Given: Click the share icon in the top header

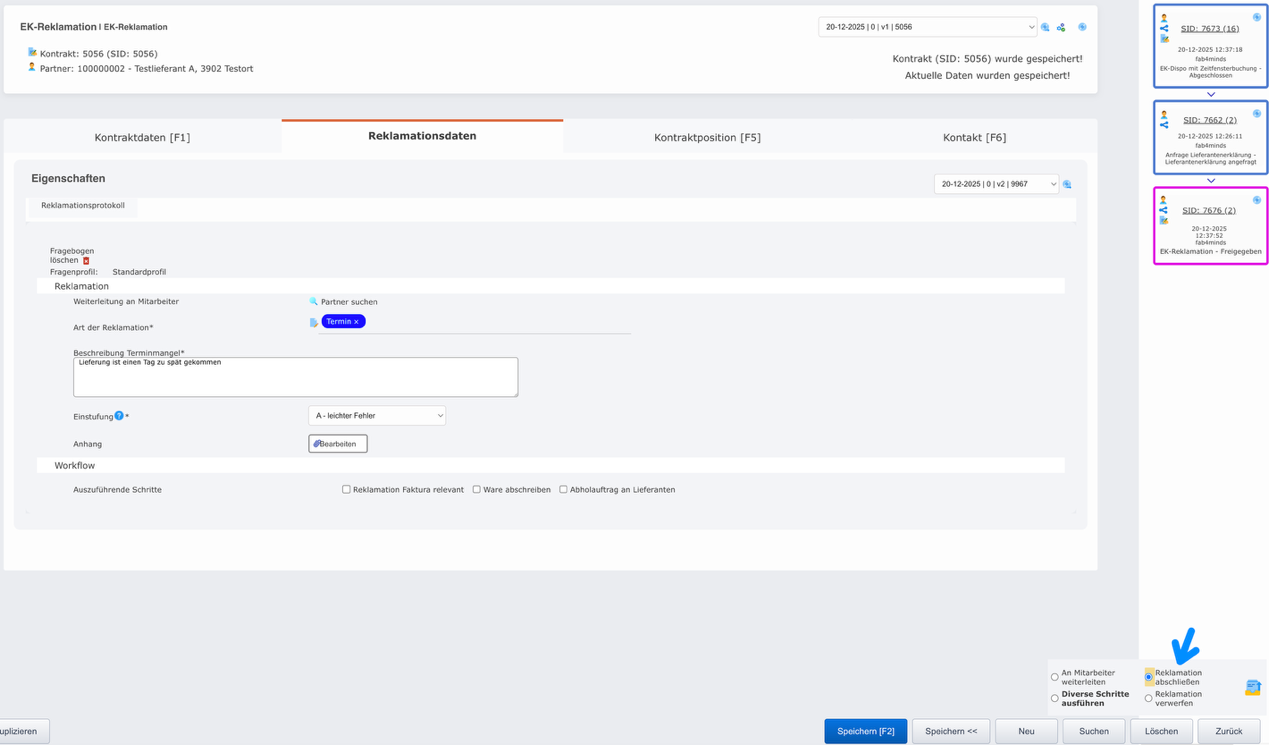Looking at the screenshot, I should pos(1061,27).
